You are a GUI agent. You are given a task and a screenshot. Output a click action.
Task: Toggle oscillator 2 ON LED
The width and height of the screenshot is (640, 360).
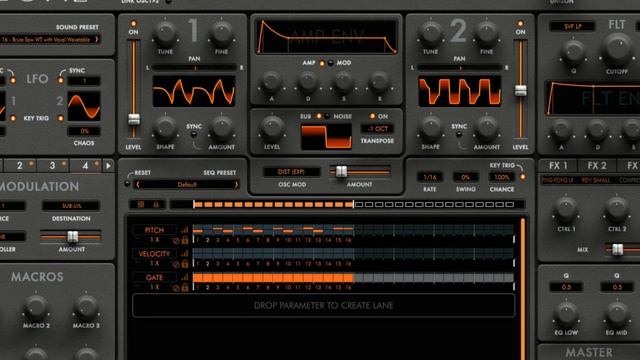[520, 24]
